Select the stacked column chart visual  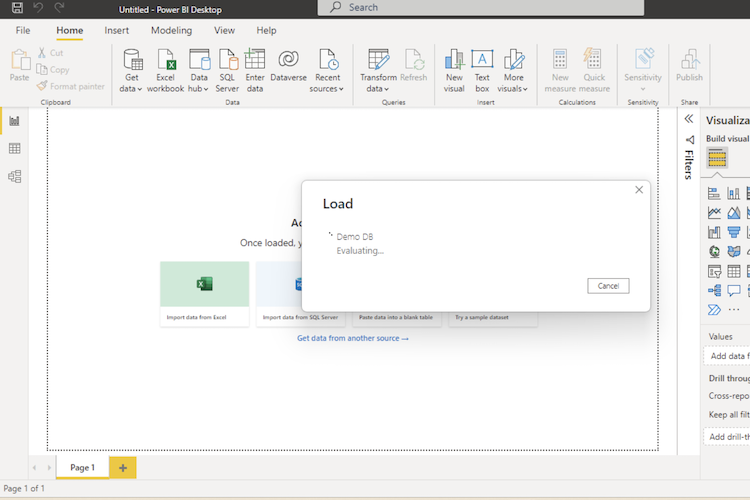[x=733, y=193]
